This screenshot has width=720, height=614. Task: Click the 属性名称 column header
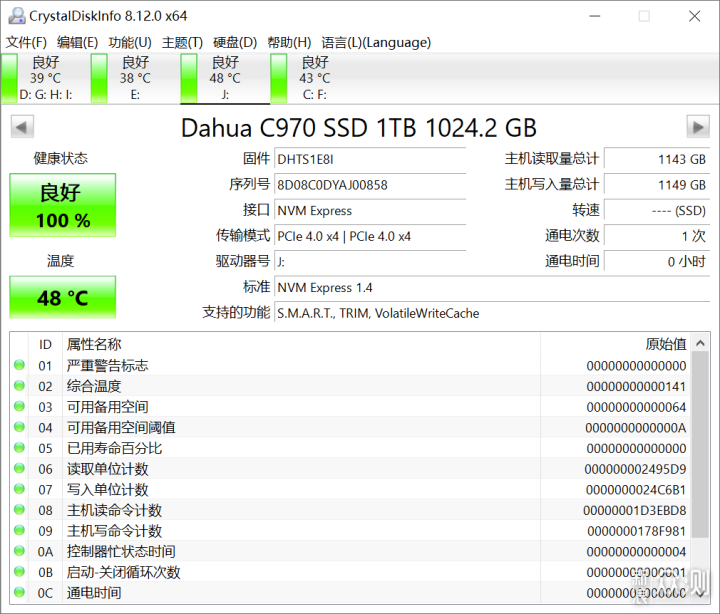[301, 344]
